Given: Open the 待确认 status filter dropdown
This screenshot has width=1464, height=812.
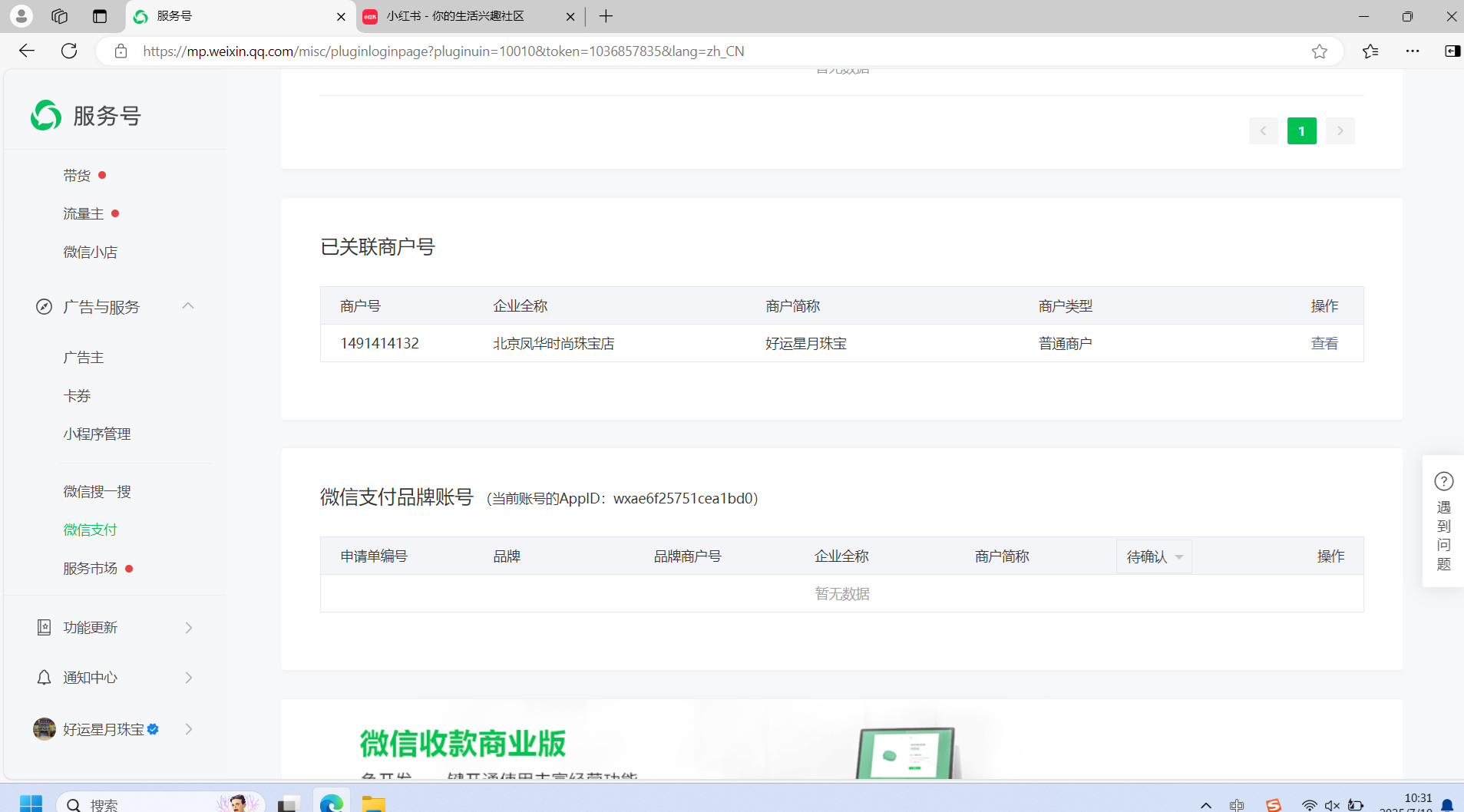Looking at the screenshot, I should coord(1154,556).
